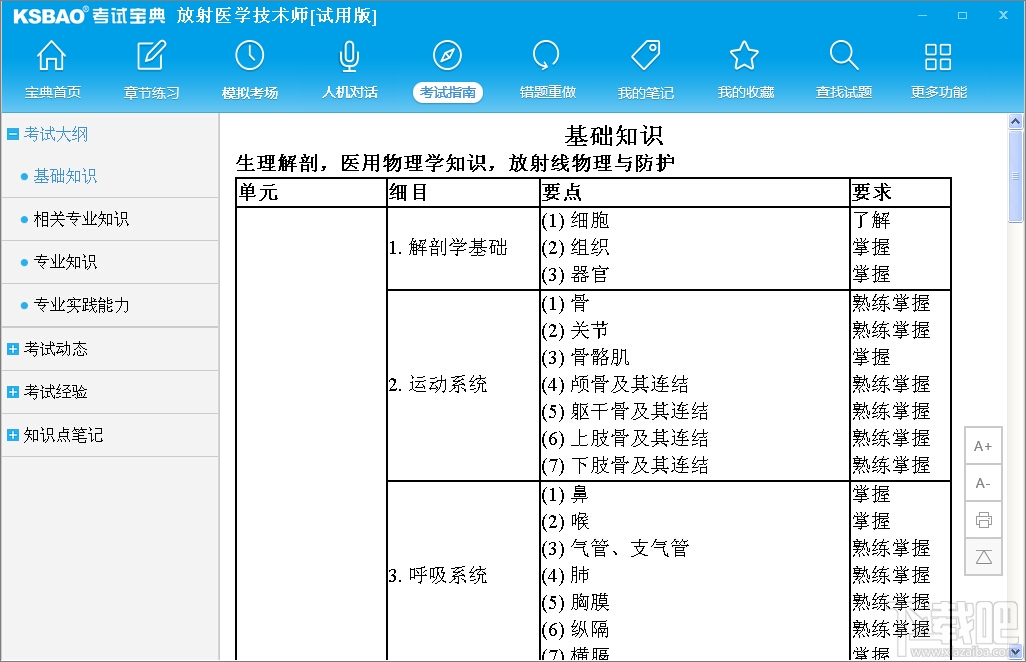The width and height of the screenshot is (1026, 662).
Task: Expand the 考试经验 tree node
Action: (12, 392)
